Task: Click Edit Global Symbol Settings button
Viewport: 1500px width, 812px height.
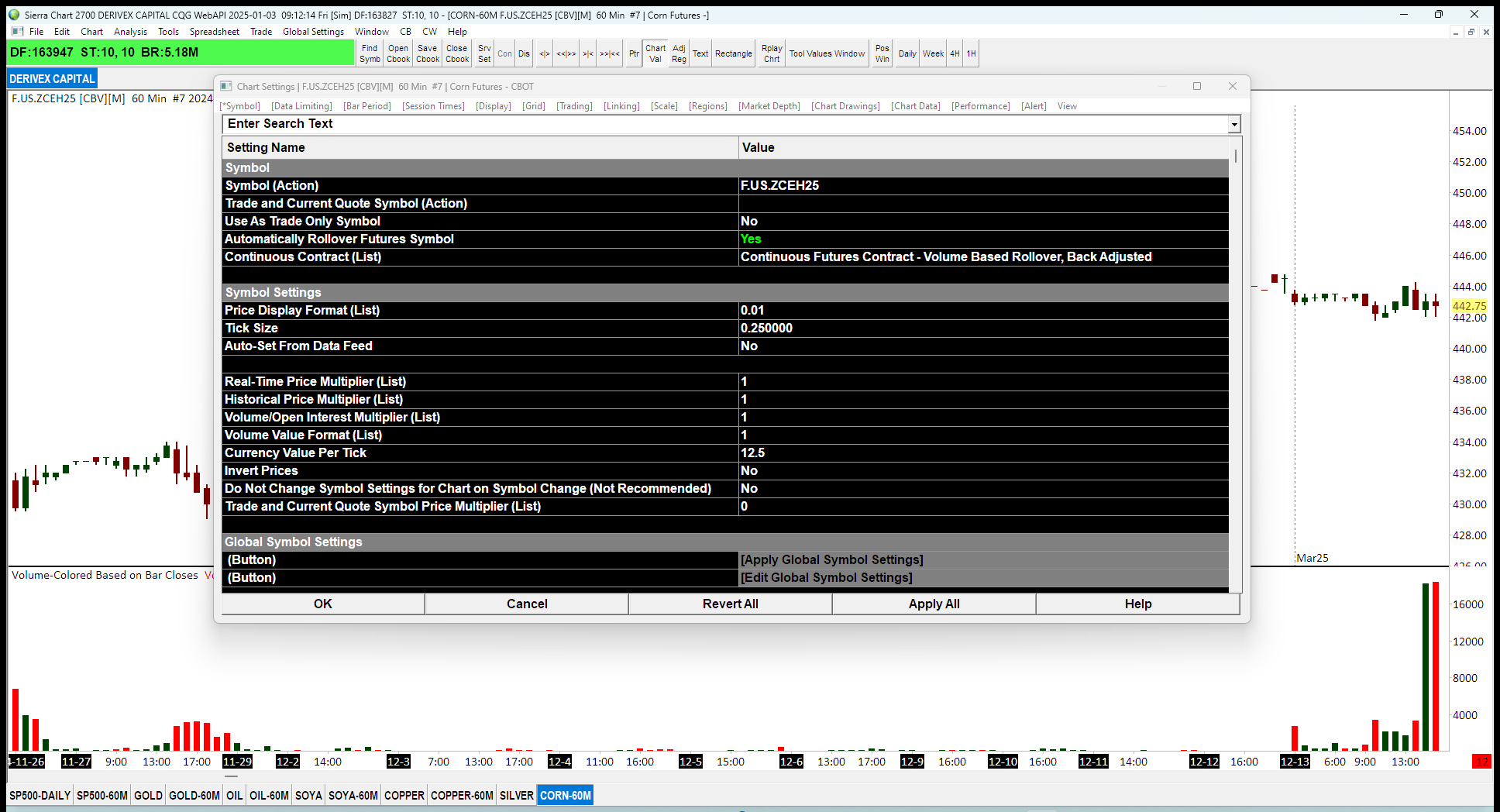Action: click(827, 578)
